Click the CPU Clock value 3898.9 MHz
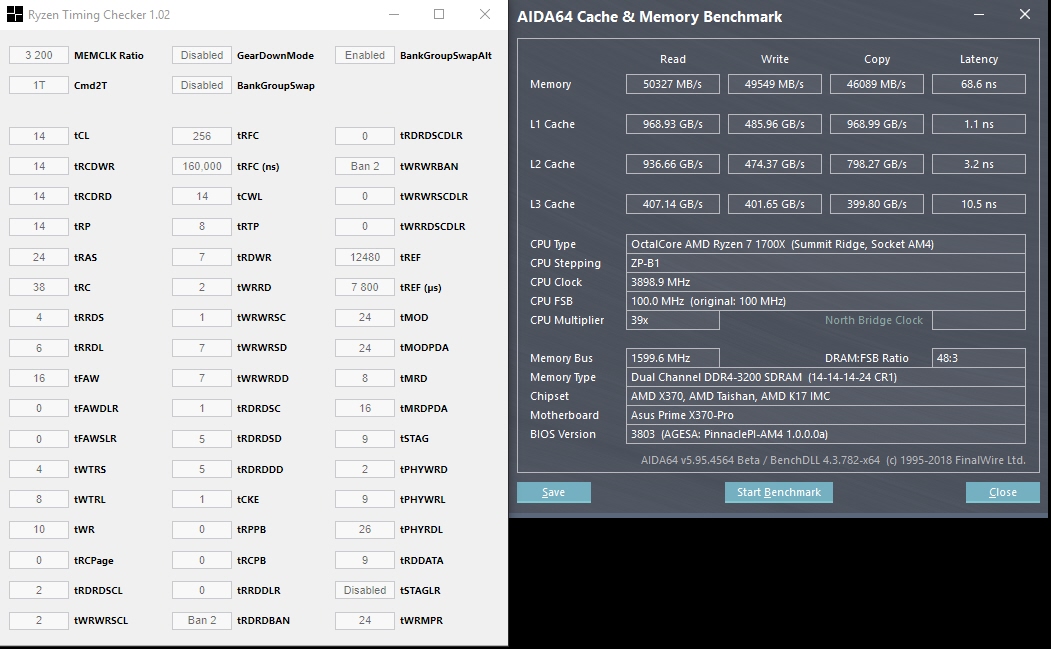 coord(825,282)
